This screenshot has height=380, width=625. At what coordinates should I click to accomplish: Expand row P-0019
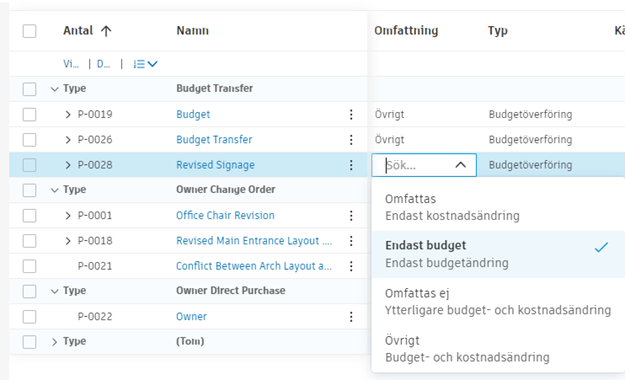pos(68,114)
